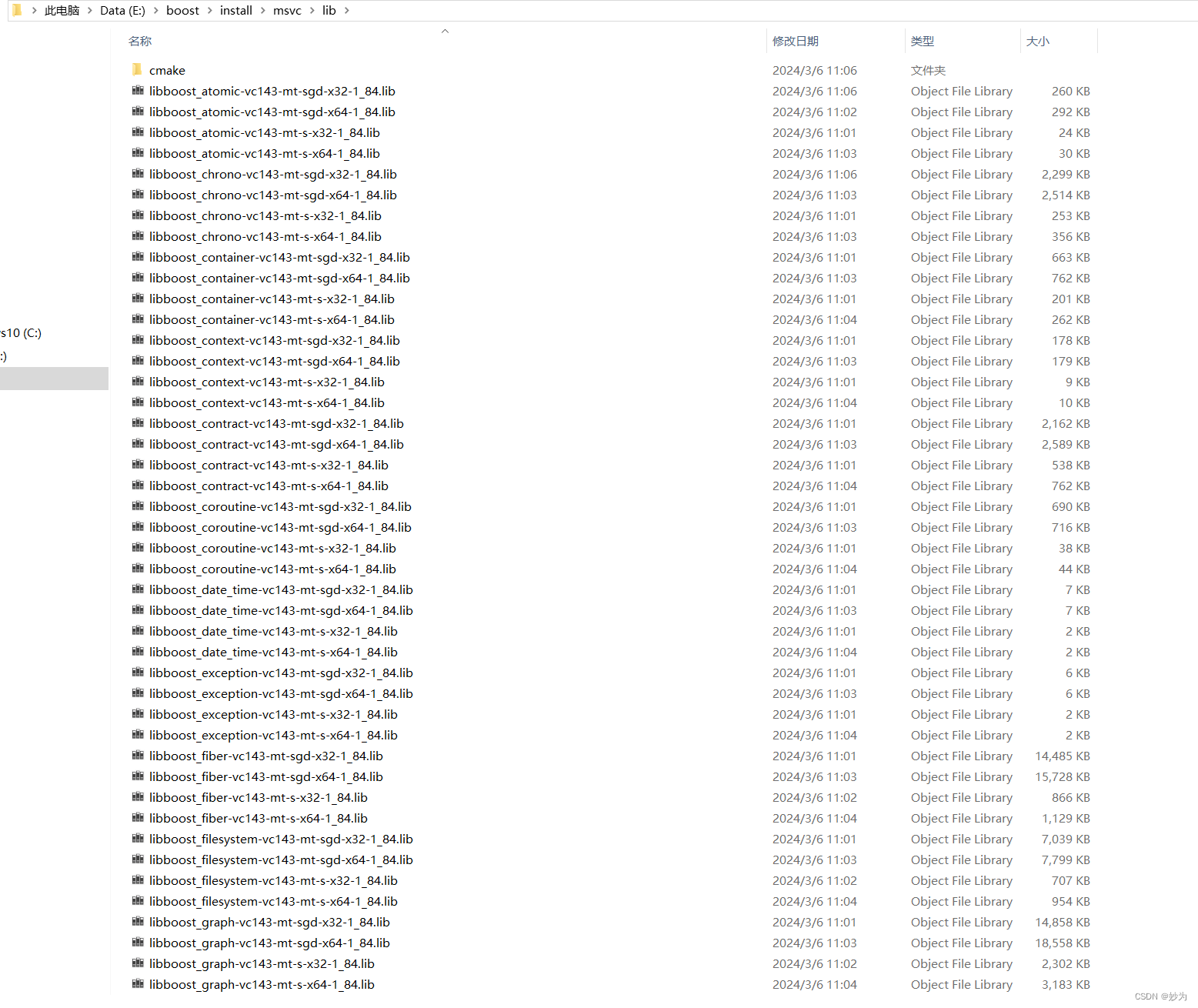Expand chevron after install in breadcrumb

point(263,11)
